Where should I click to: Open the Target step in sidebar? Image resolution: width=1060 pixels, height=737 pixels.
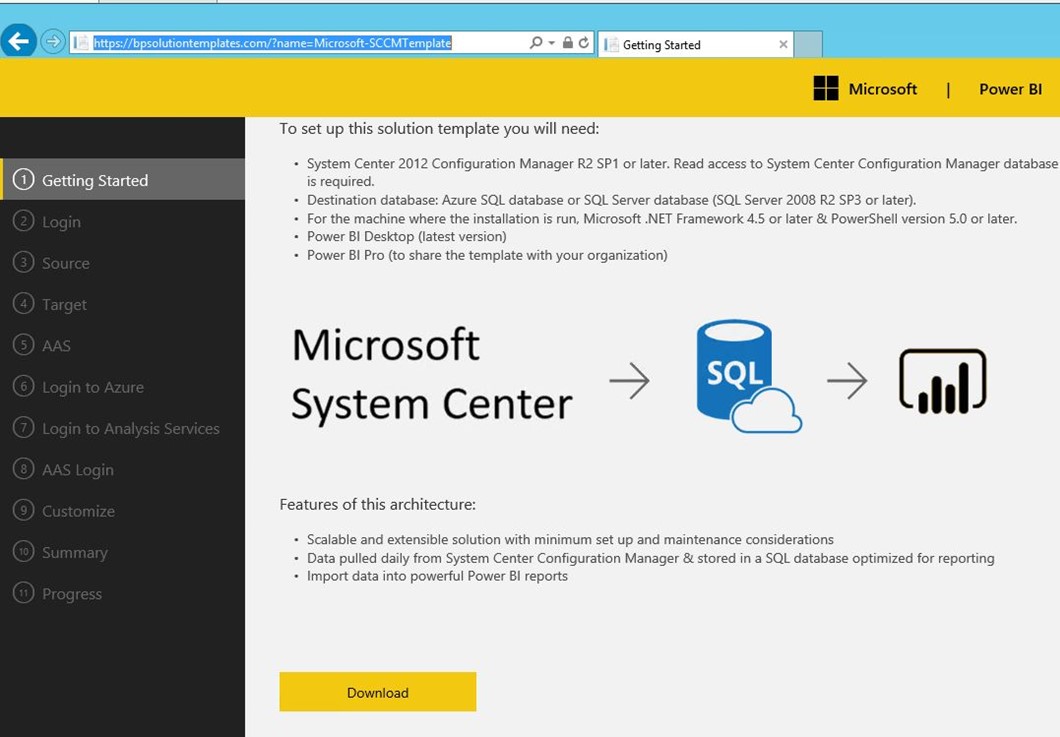point(122,304)
